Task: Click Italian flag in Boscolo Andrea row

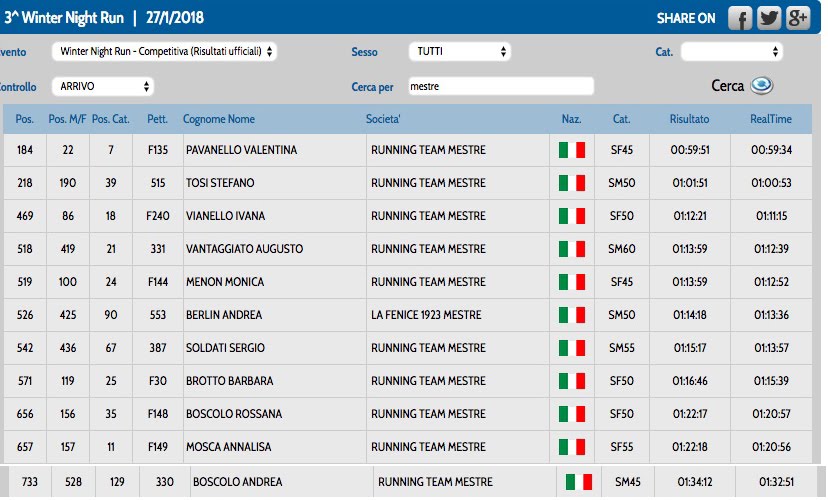Action: click(579, 482)
